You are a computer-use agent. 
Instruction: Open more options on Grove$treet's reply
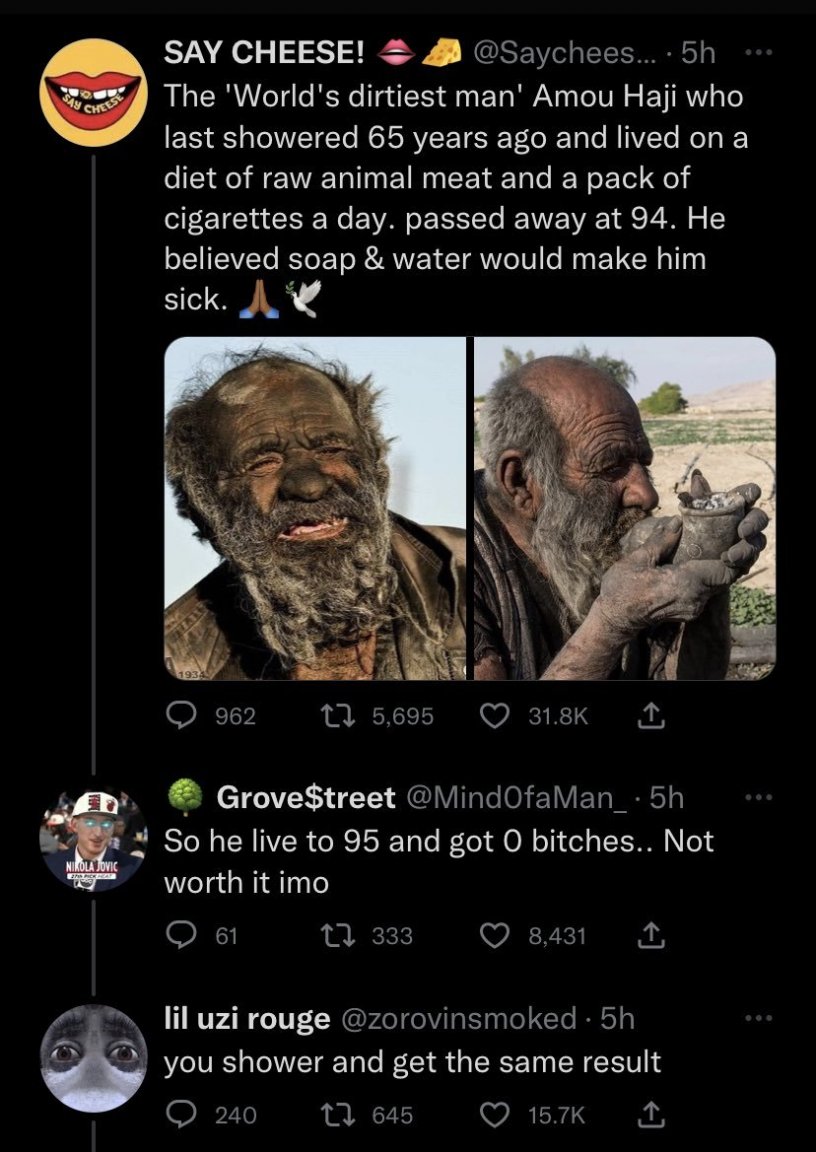[761, 797]
